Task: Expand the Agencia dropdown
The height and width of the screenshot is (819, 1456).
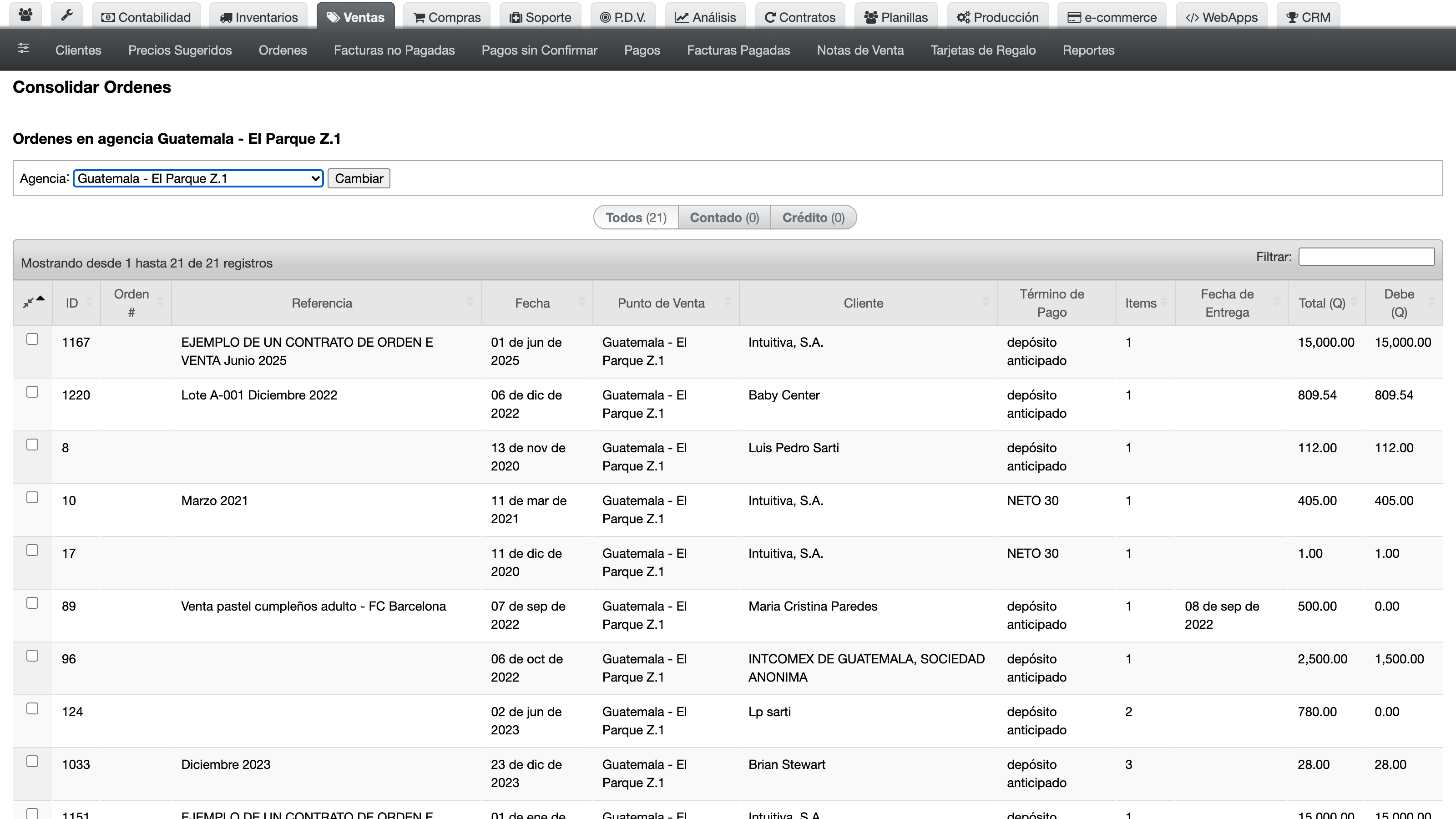Action: coord(198,179)
